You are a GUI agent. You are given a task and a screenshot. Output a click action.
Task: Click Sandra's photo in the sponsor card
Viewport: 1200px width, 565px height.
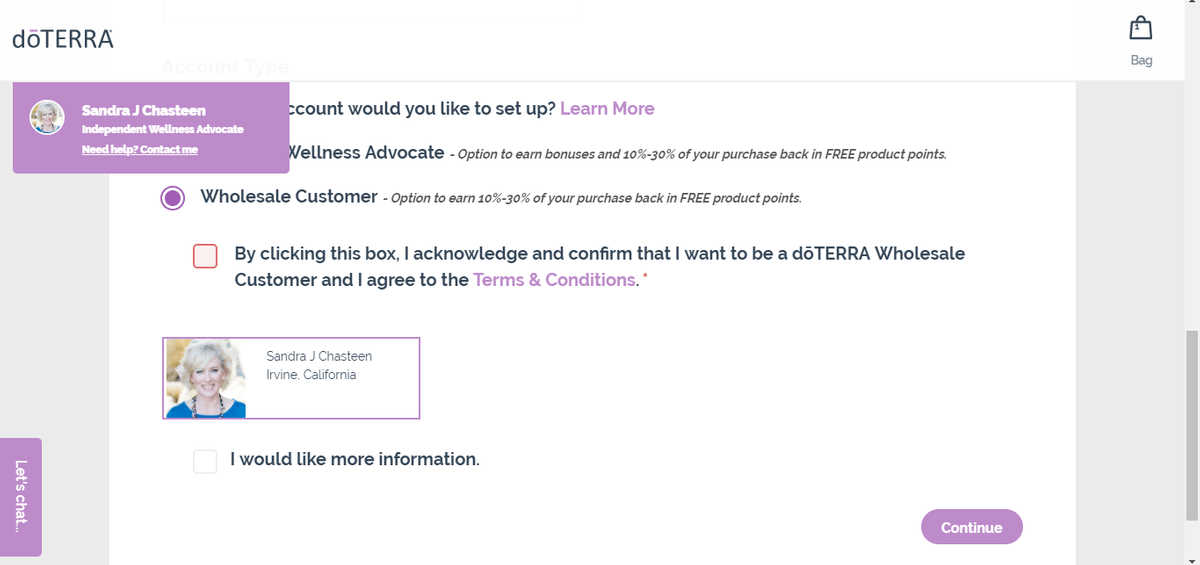coord(205,378)
